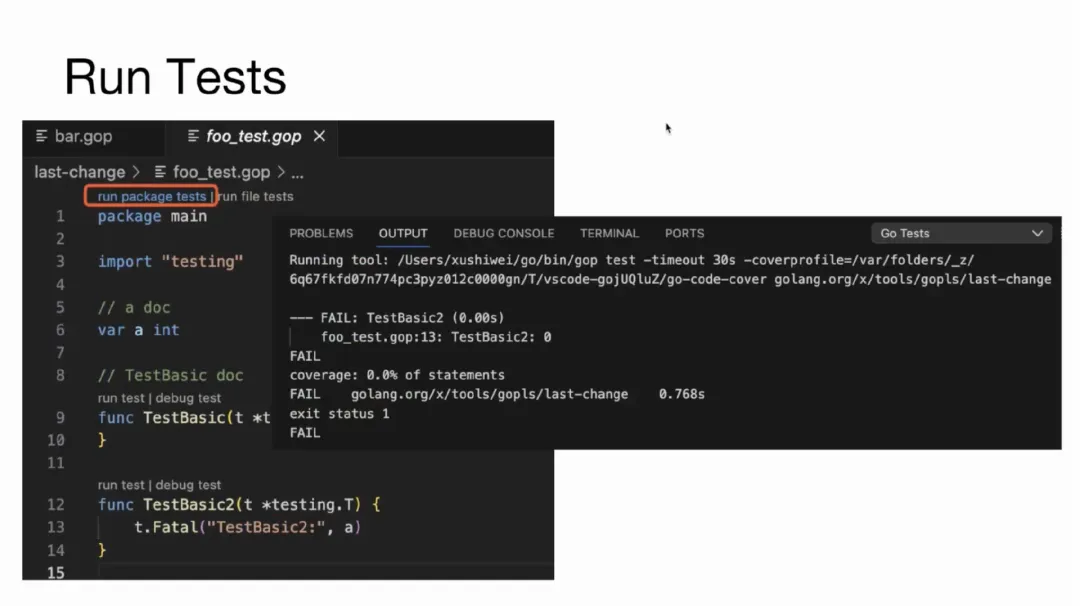1080x606 pixels.
Task: Show the PORTS panel tab
Action: 684,233
